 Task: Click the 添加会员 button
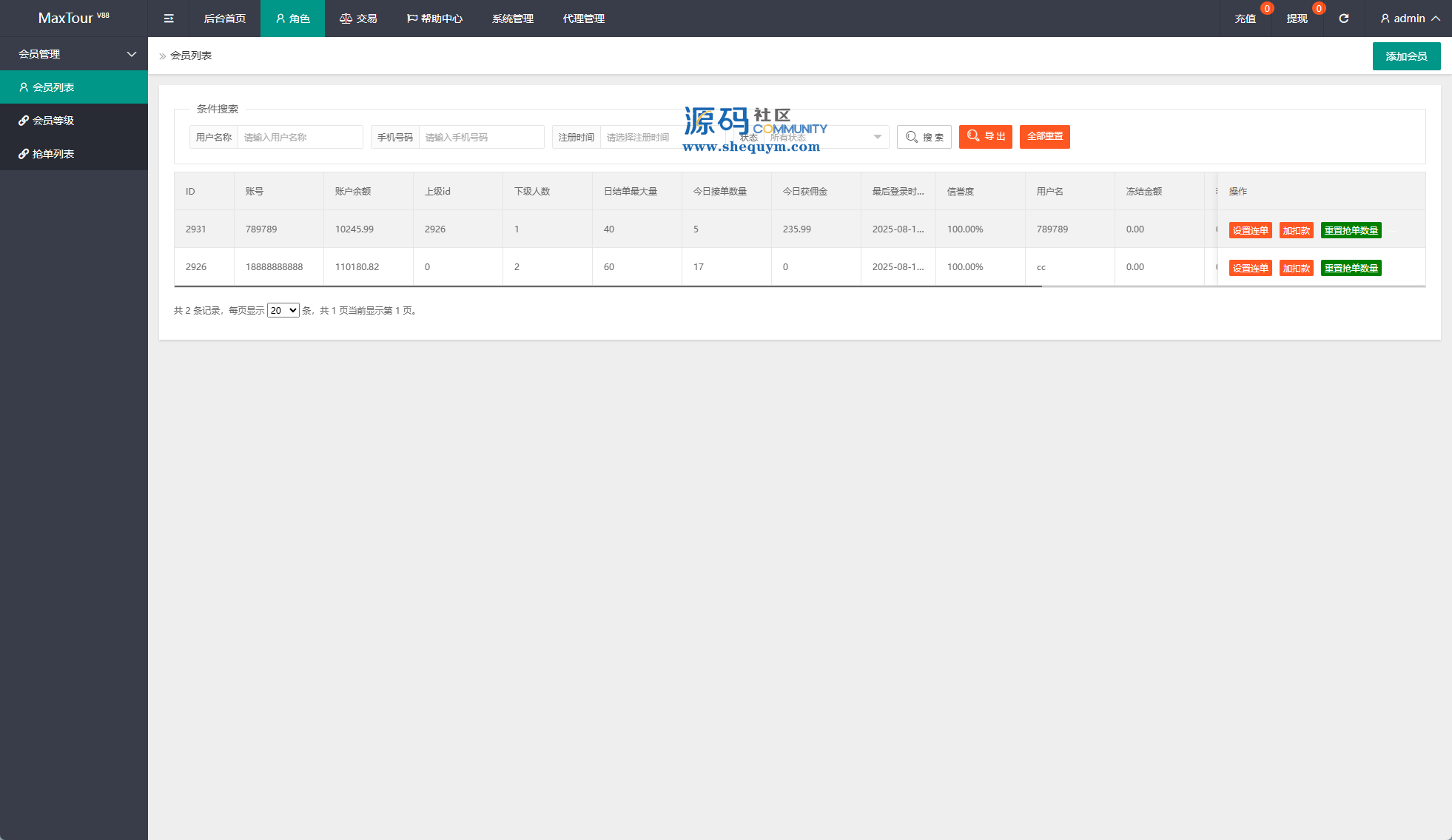coord(1406,56)
